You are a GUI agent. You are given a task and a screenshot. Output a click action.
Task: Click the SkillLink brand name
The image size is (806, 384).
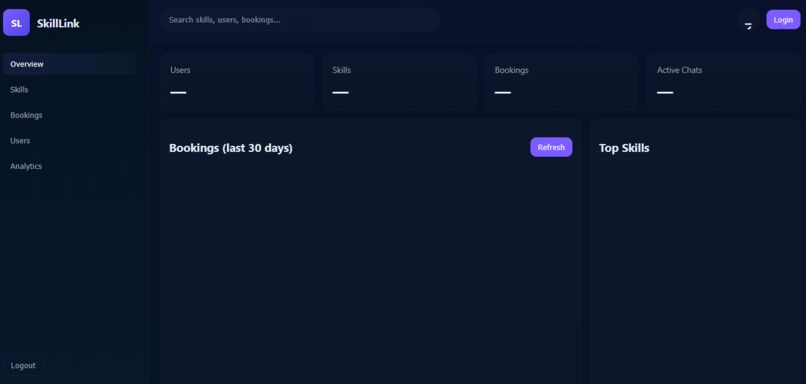(x=58, y=23)
